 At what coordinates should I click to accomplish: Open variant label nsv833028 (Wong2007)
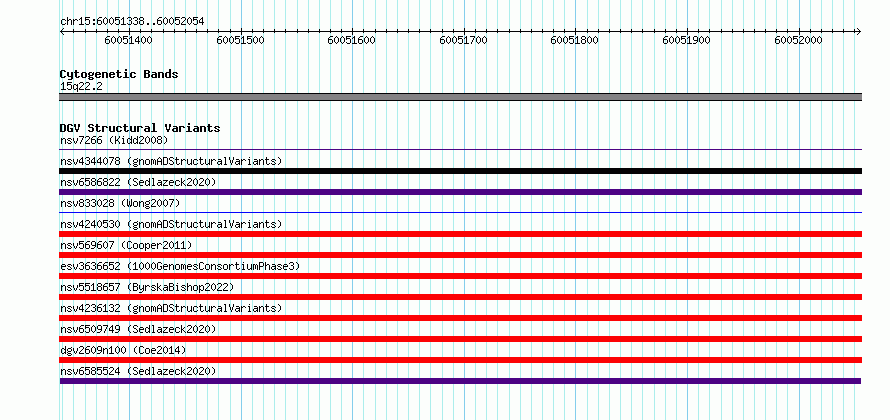pos(120,203)
